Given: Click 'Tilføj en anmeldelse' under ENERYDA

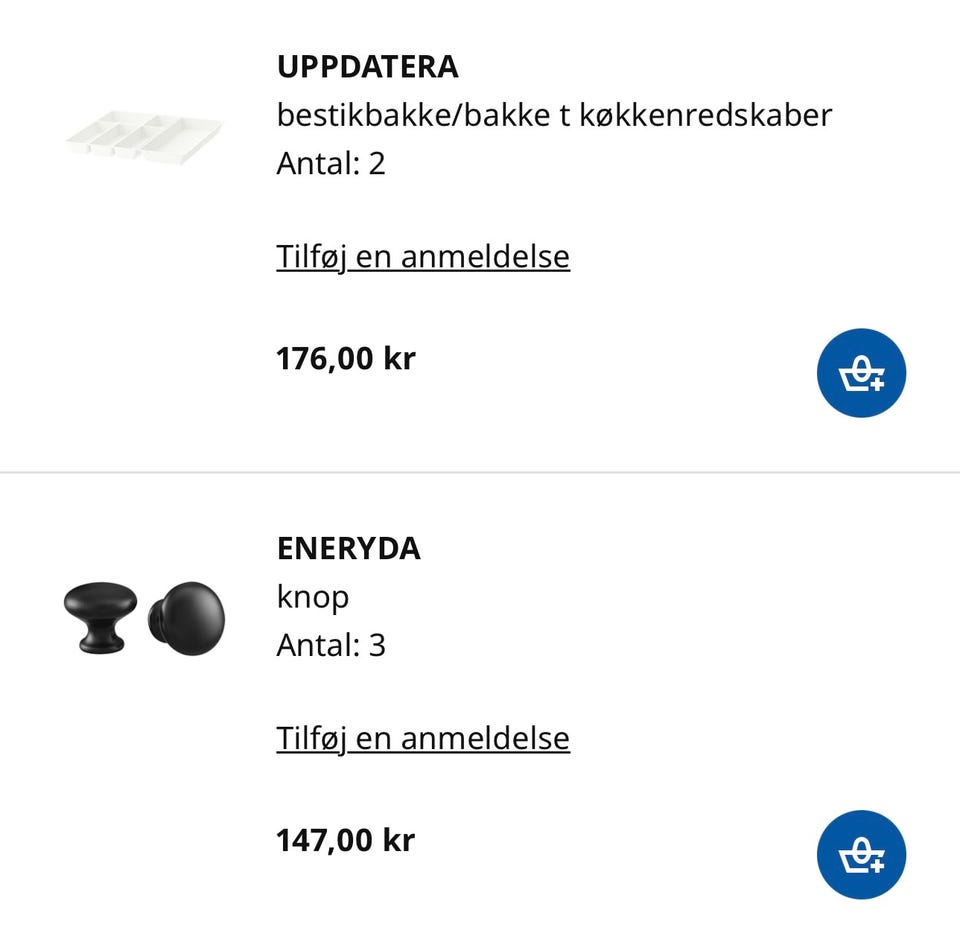Looking at the screenshot, I should click(423, 738).
